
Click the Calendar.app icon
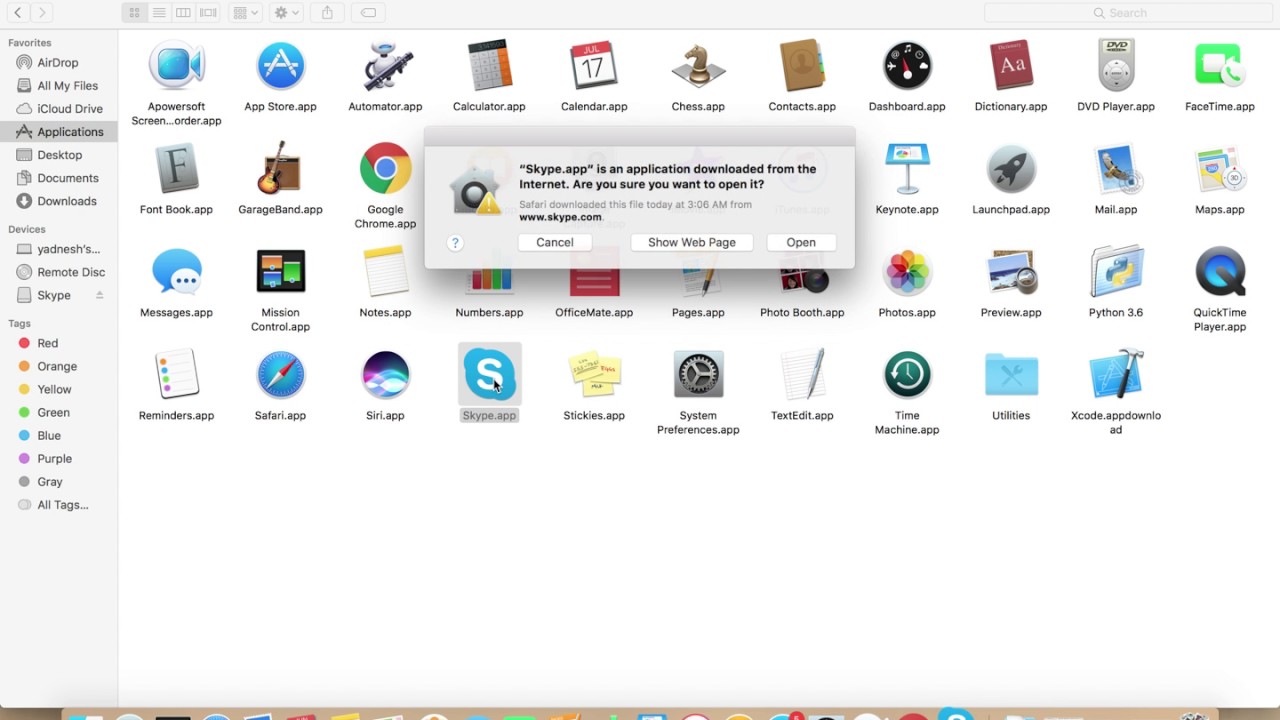[594, 67]
